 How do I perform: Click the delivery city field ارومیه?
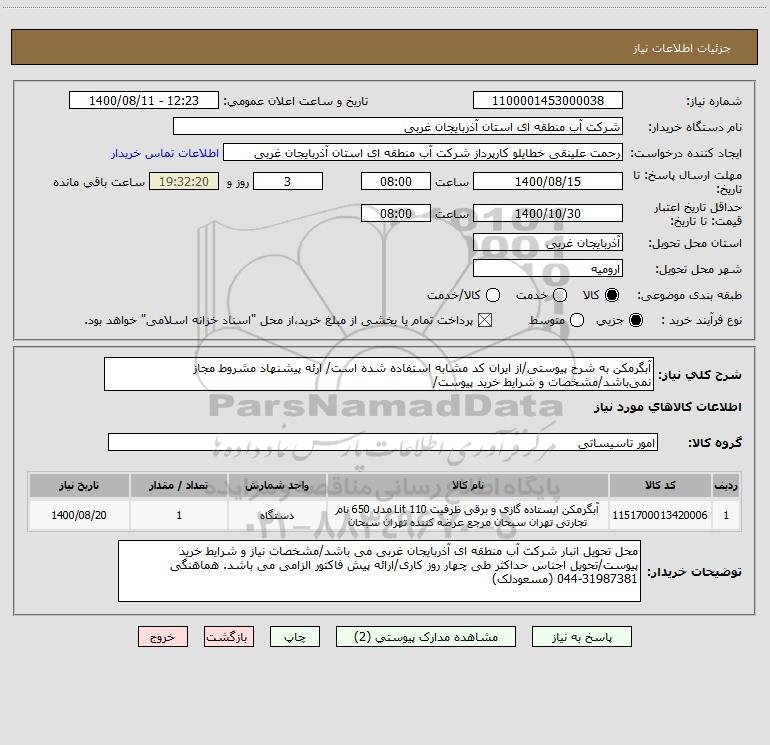tap(548, 269)
